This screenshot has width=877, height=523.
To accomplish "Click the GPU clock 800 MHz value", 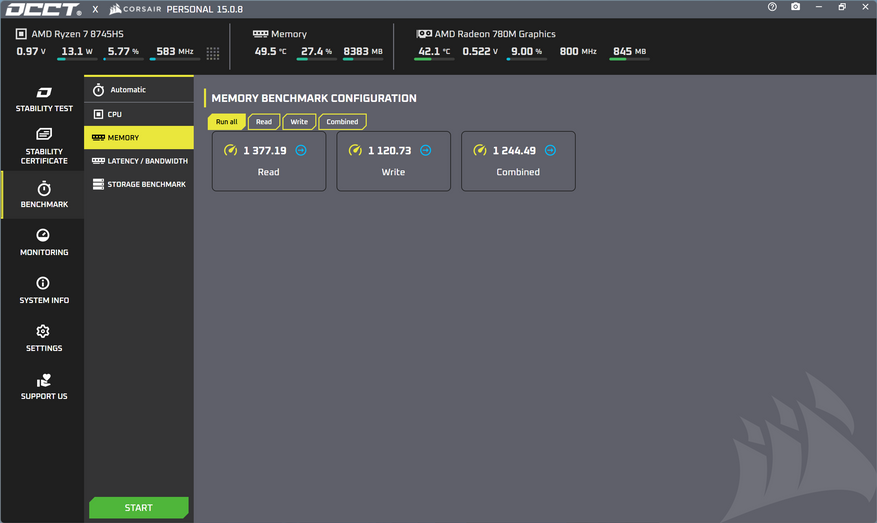I will [578, 51].
